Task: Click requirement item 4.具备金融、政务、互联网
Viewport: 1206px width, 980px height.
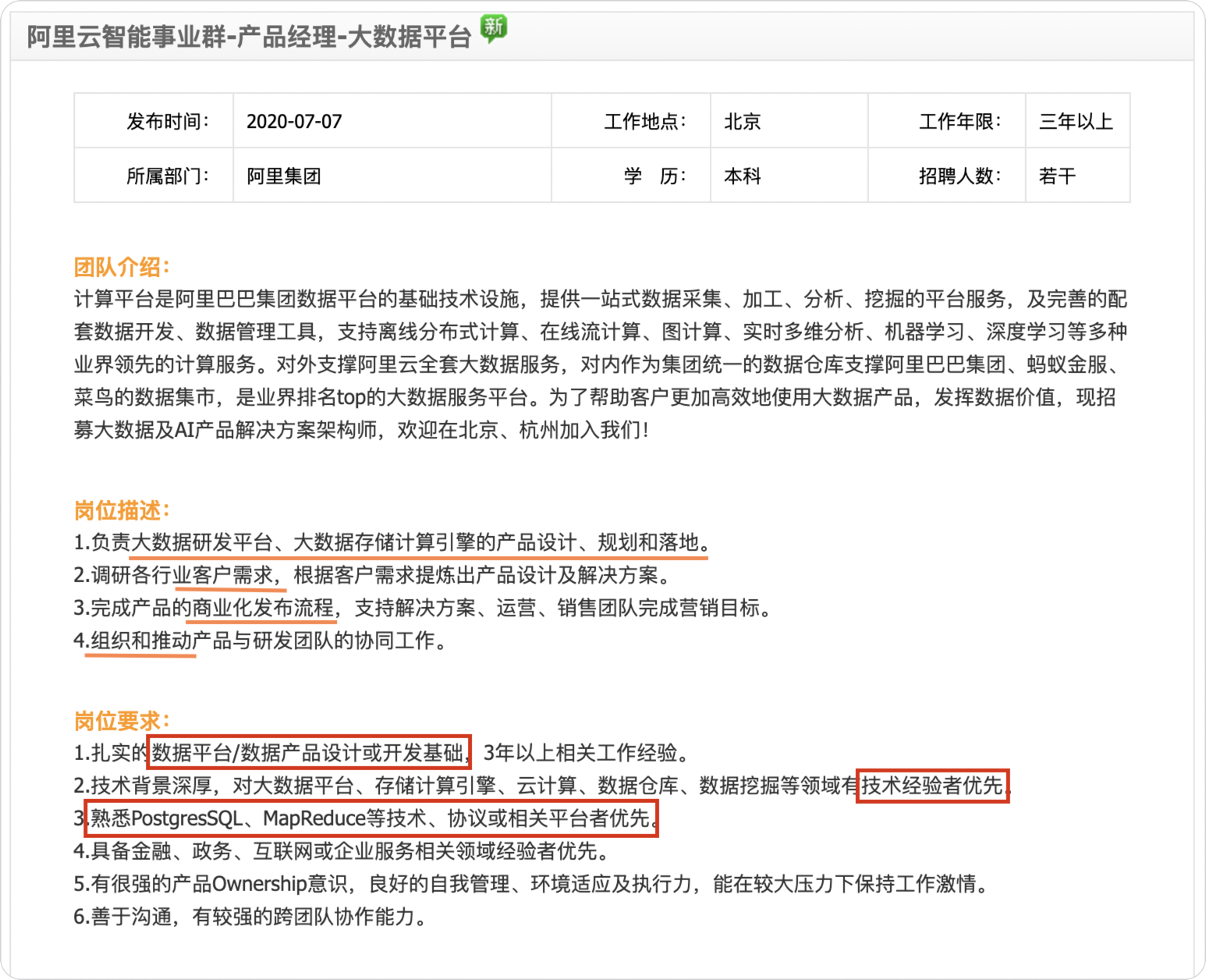Action: (x=342, y=851)
